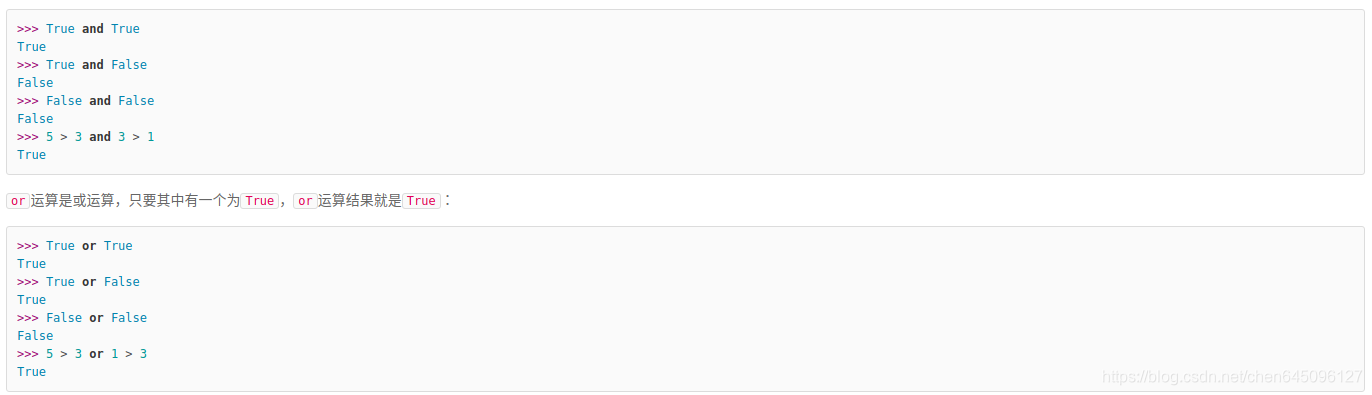
Task: Click the inline 'True' tag after 其中有一个为
Action: [259, 201]
